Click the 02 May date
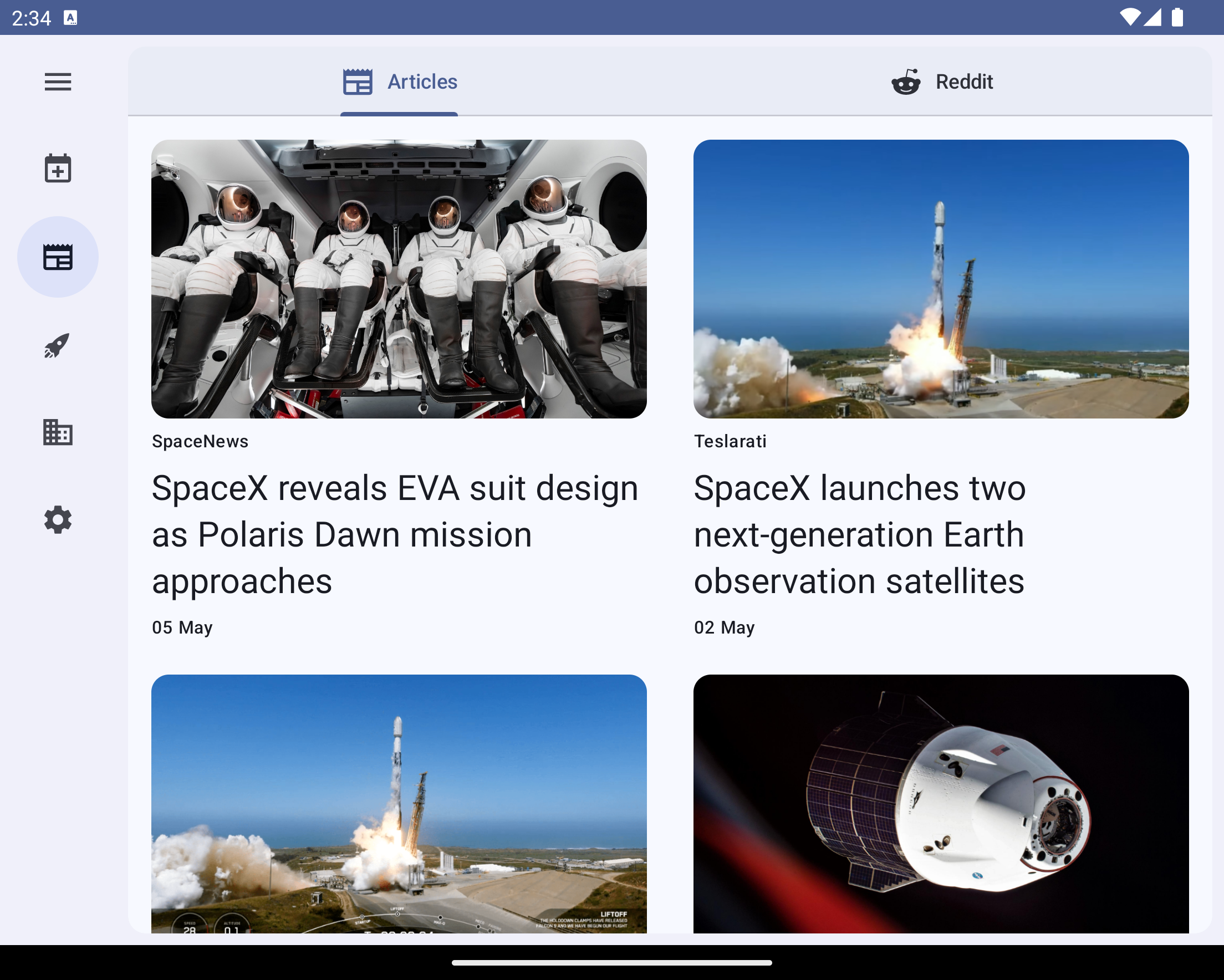 (x=725, y=627)
